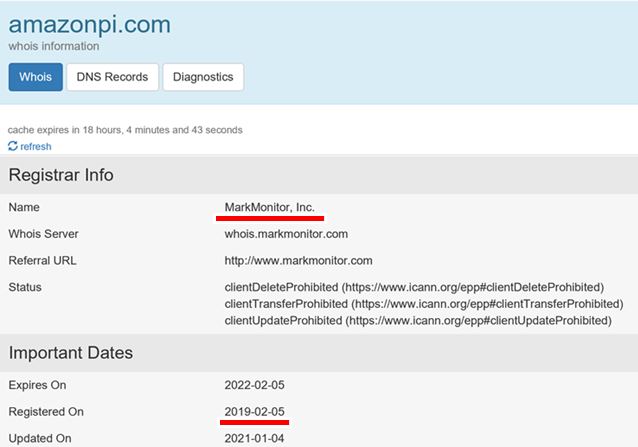
Task: Select the clientDeleteProhibited status line
Action: coord(414,287)
